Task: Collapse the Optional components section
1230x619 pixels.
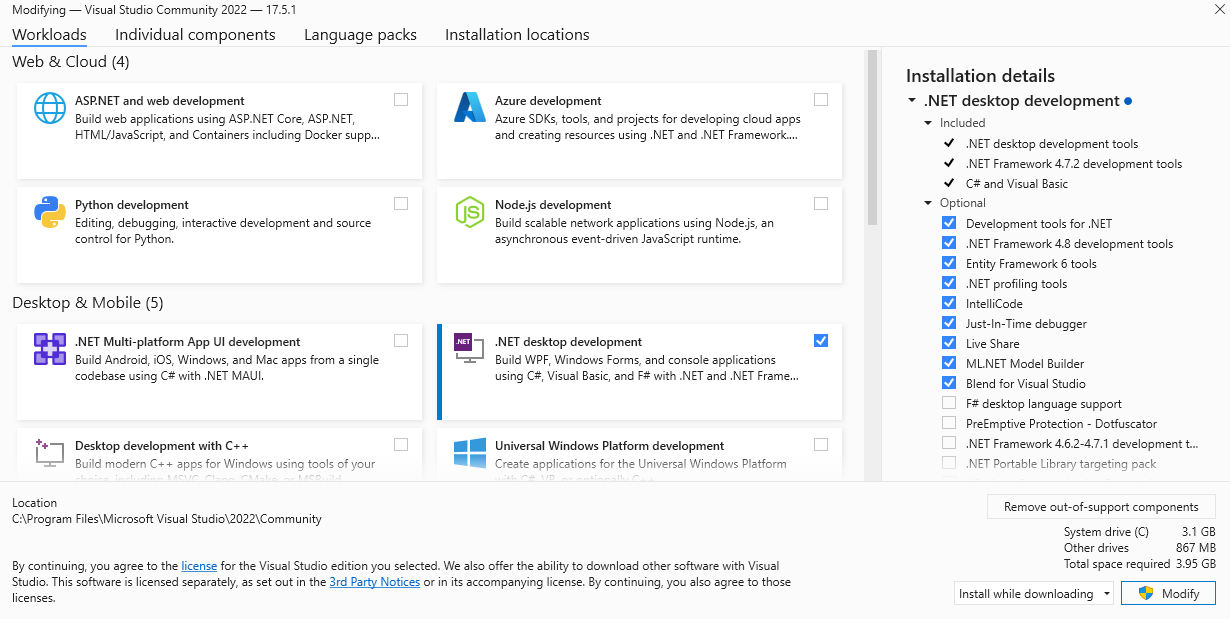Action: pyautogui.click(x=928, y=204)
